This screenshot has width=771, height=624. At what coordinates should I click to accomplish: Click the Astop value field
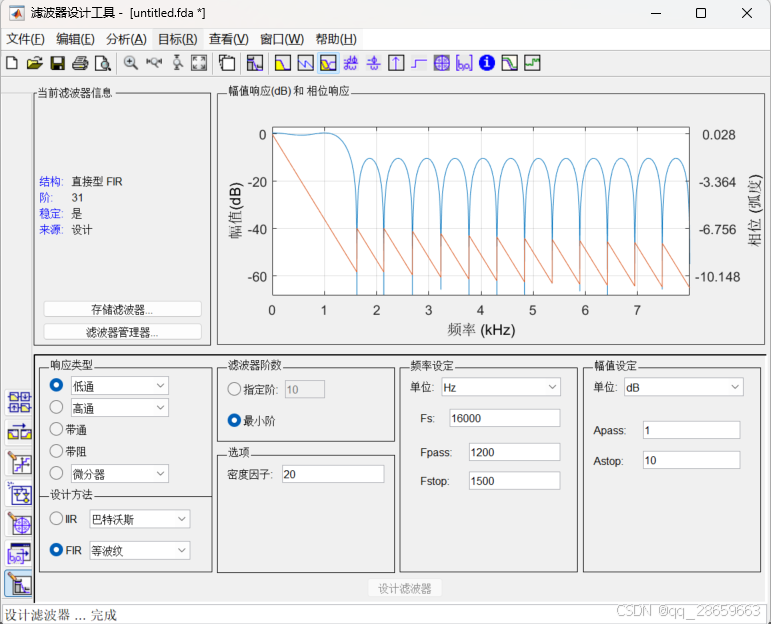point(691,460)
